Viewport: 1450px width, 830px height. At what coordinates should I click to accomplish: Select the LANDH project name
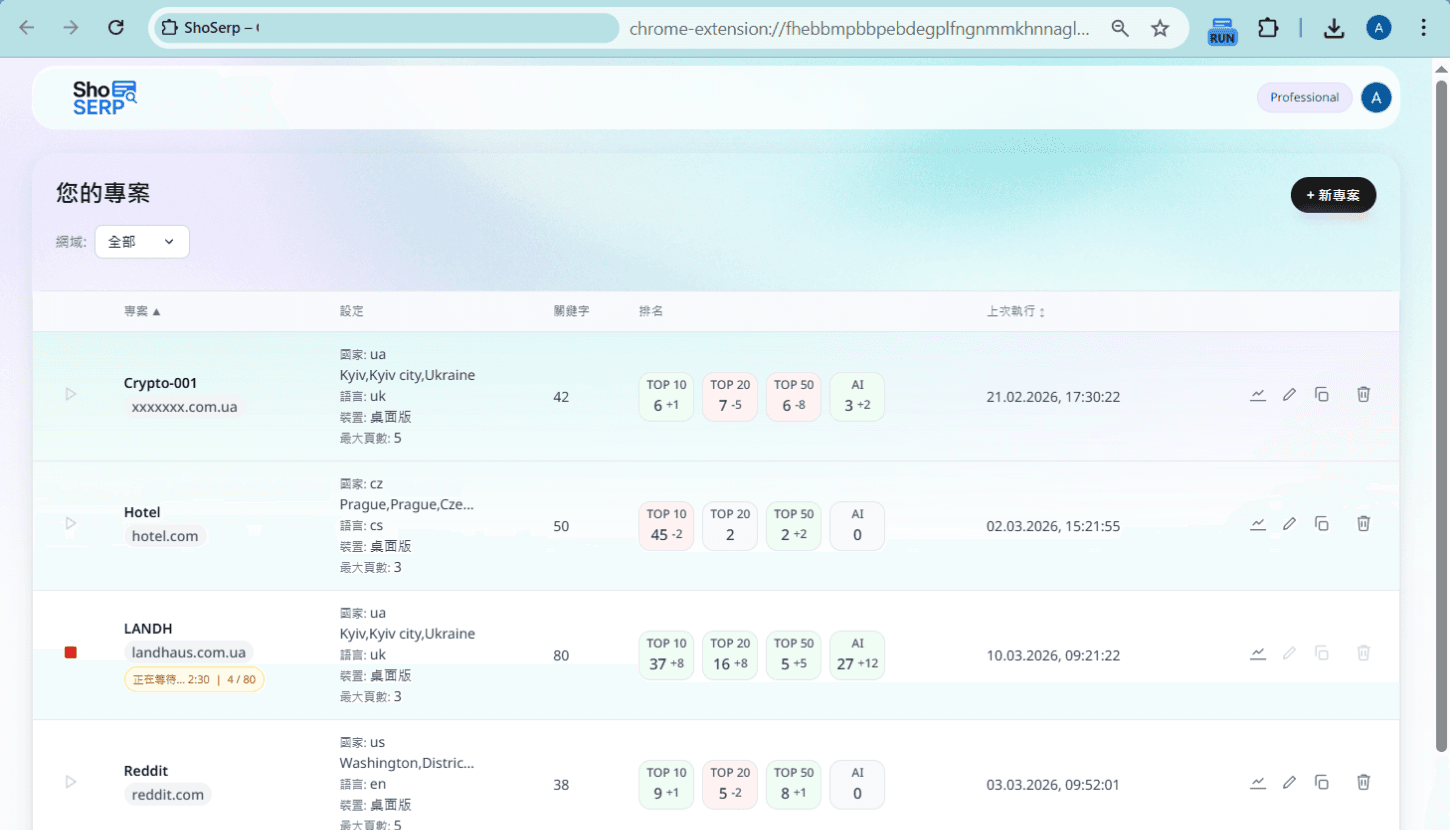tap(148, 629)
